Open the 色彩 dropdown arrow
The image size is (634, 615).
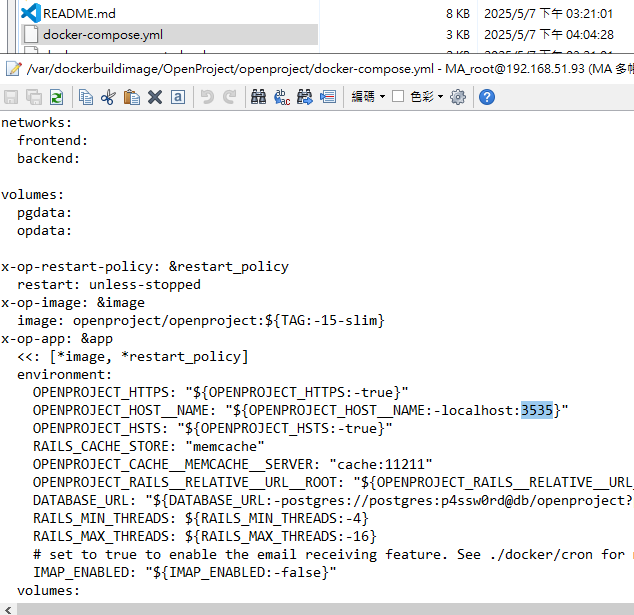click(440, 97)
